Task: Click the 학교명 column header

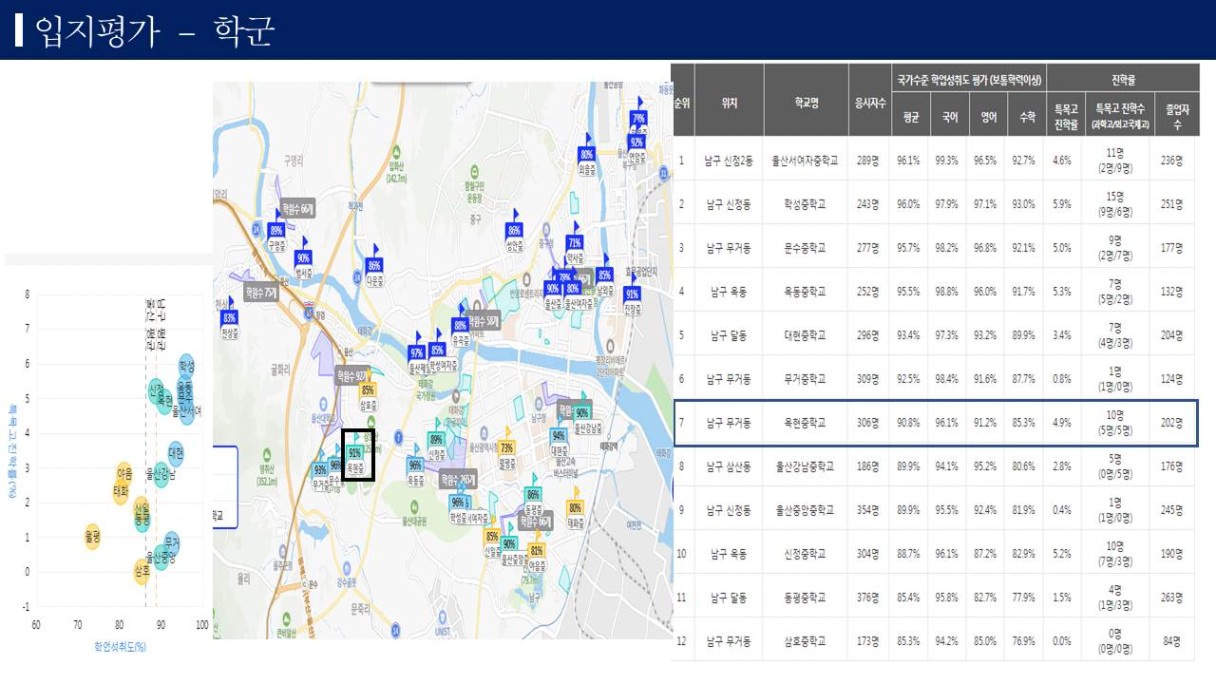Action: coord(805,101)
